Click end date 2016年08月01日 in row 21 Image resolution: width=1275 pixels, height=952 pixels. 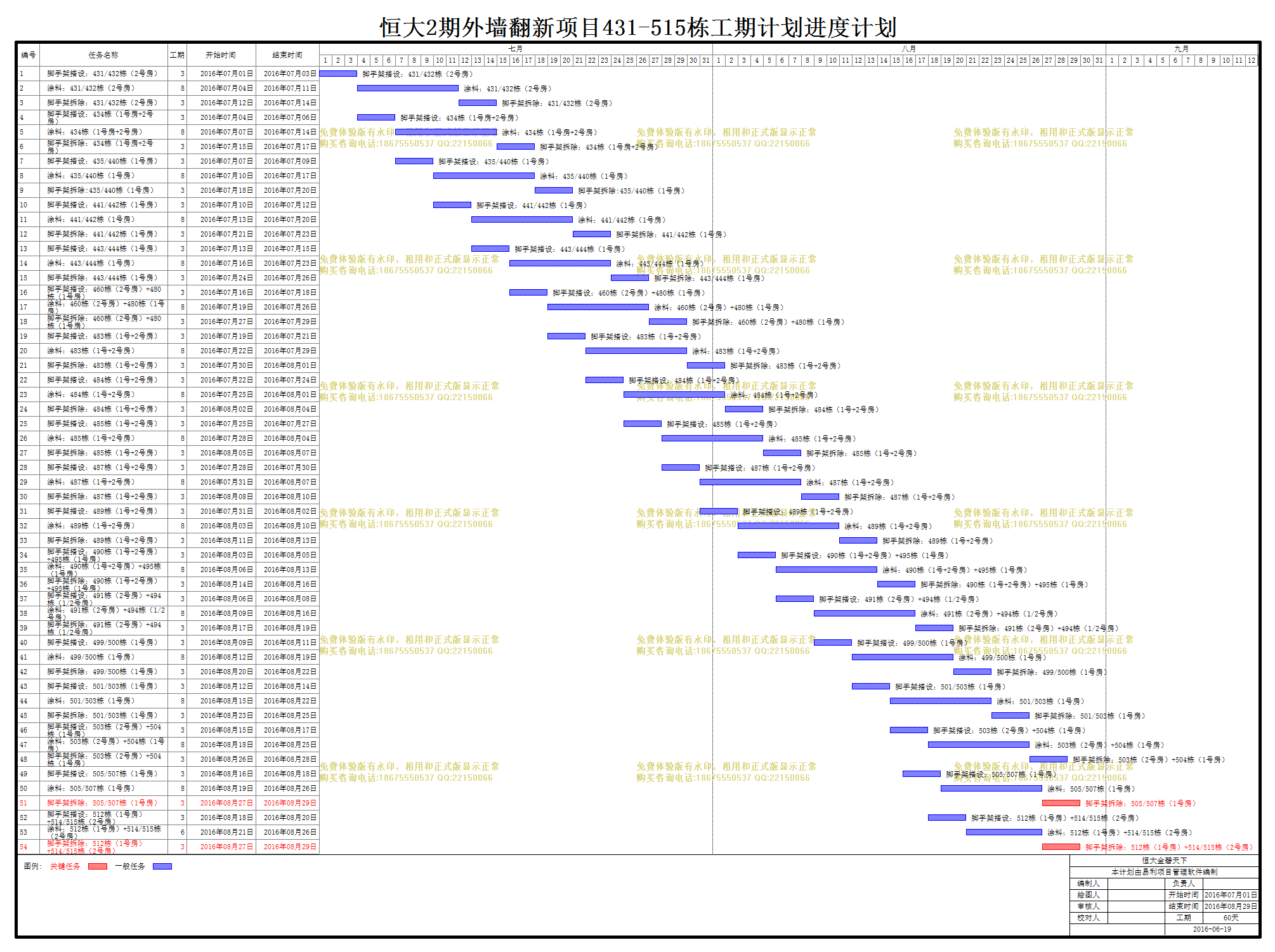[290, 365]
